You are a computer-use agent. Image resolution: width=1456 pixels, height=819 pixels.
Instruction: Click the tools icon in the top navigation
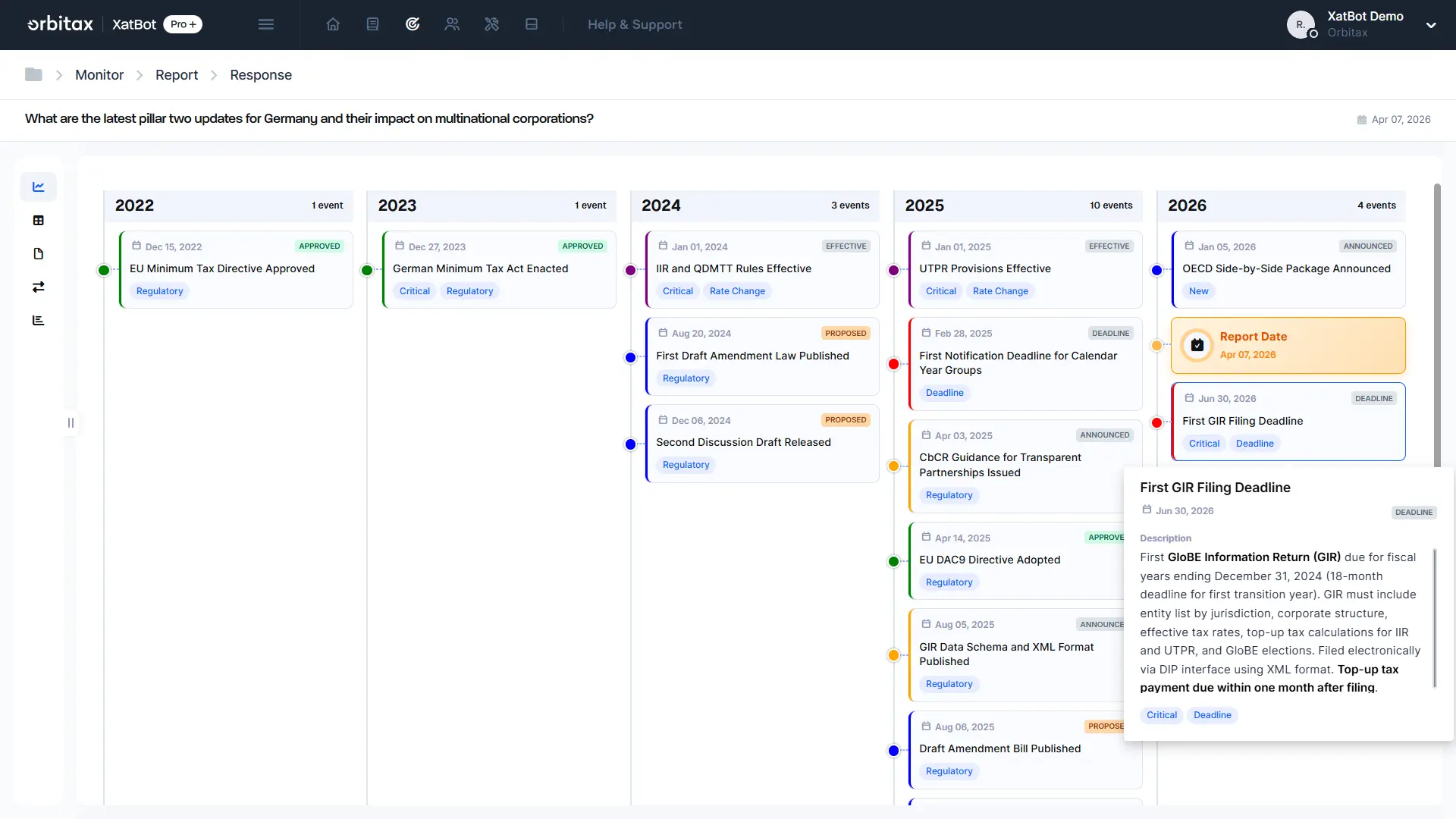(491, 24)
